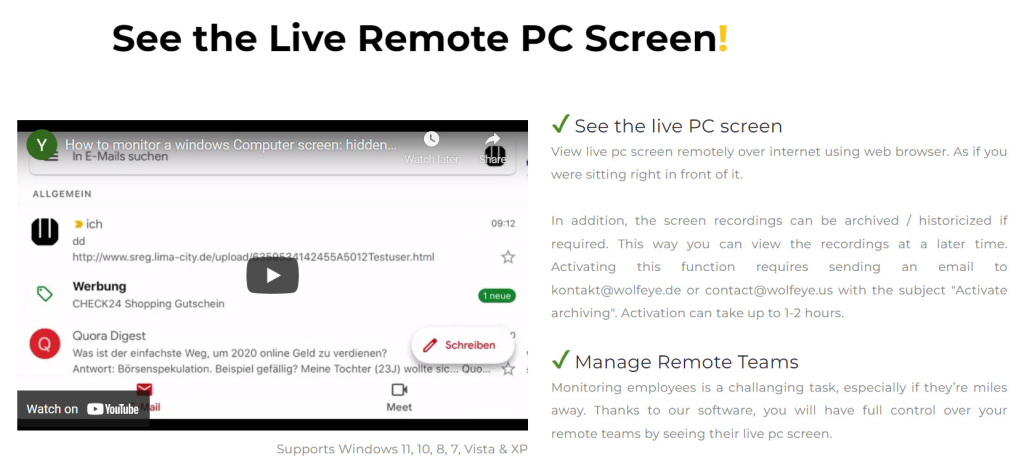Click the Schreiben compose button

(462, 345)
